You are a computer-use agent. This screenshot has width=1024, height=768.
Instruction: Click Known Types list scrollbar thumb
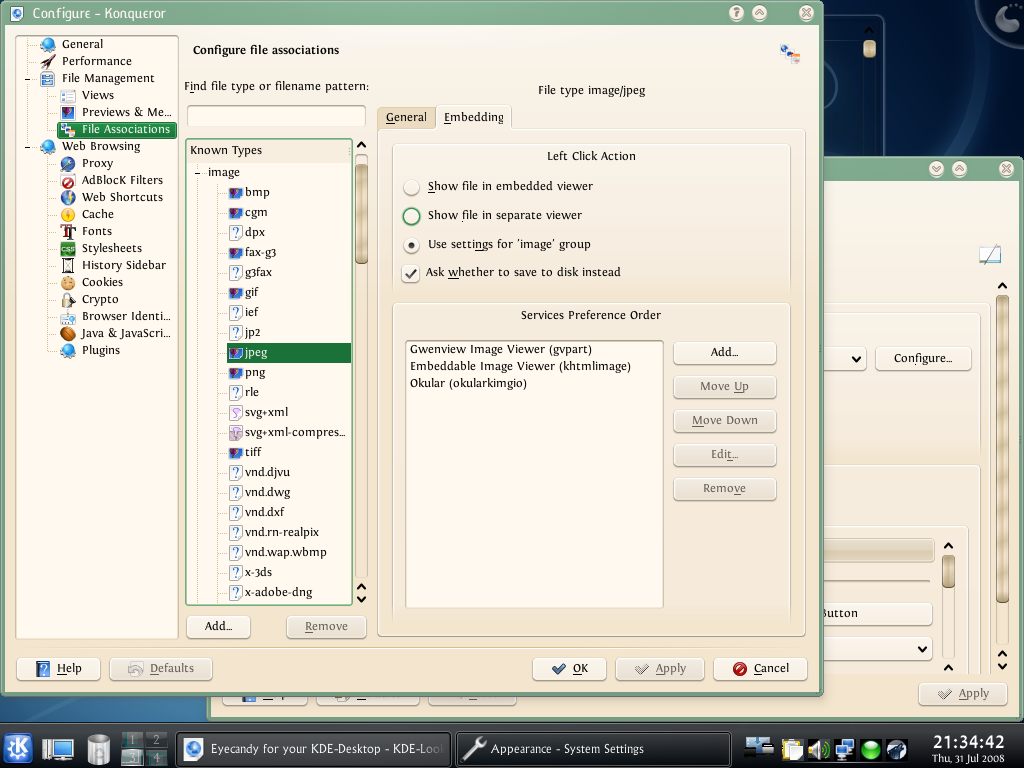point(361,214)
